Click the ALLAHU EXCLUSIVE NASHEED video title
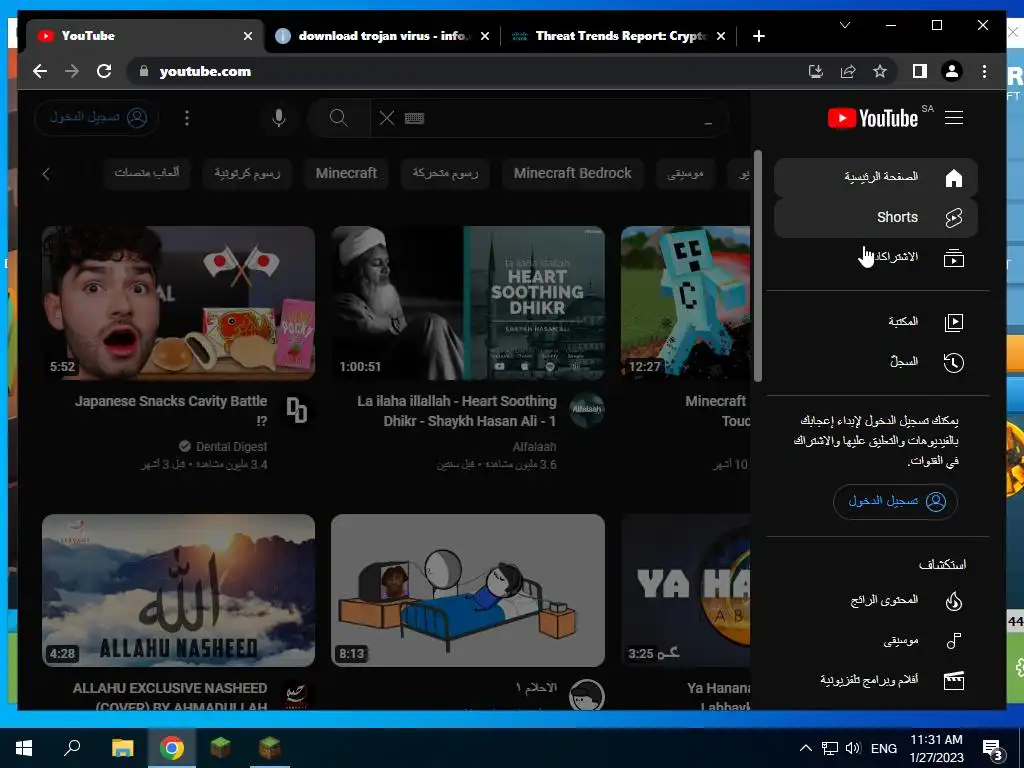The width and height of the screenshot is (1024, 768). point(170,697)
